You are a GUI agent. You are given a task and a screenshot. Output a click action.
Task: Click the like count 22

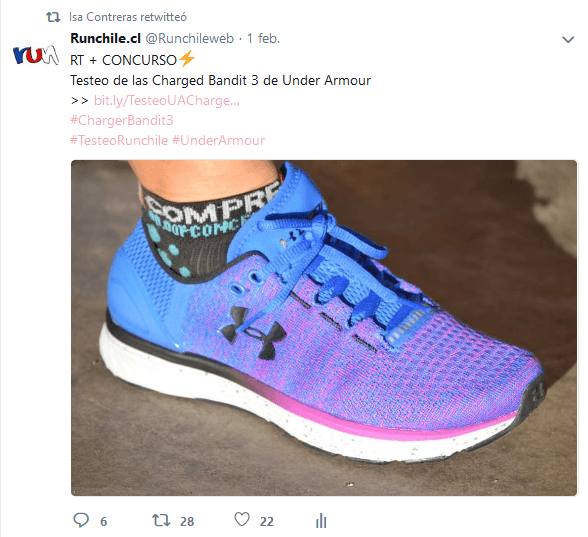pyautogui.click(x=267, y=522)
